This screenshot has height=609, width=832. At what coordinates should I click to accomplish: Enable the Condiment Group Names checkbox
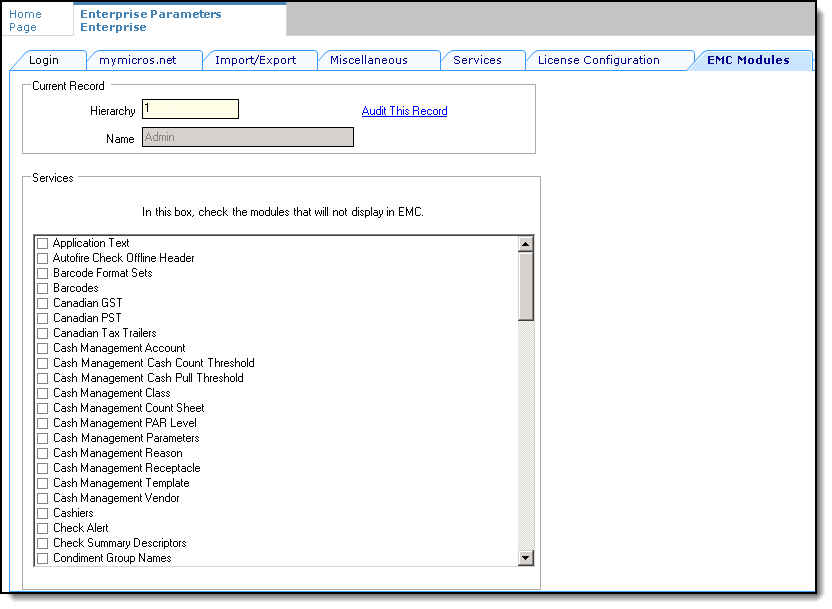click(x=42, y=559)
